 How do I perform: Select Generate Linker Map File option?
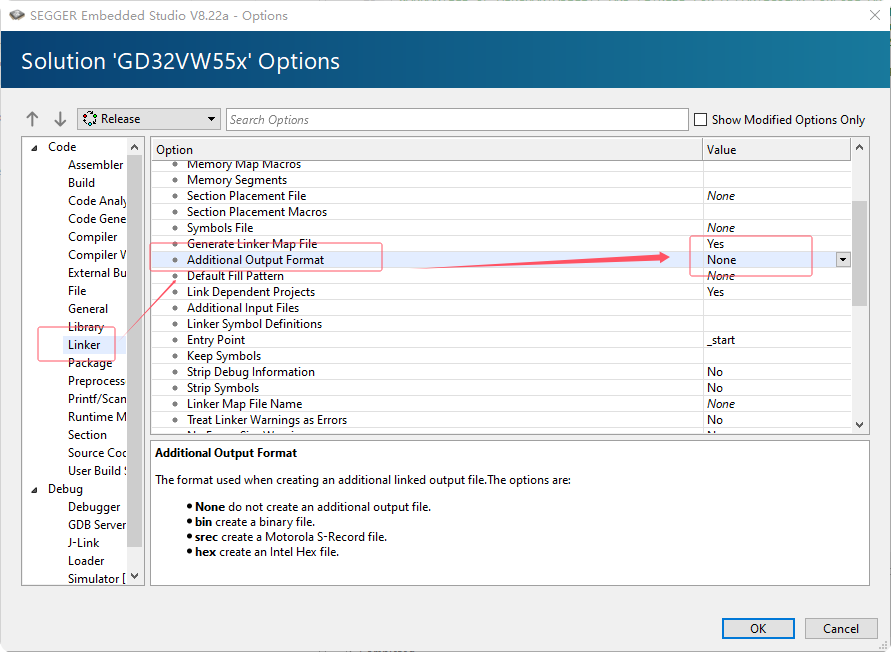point(252,244)
